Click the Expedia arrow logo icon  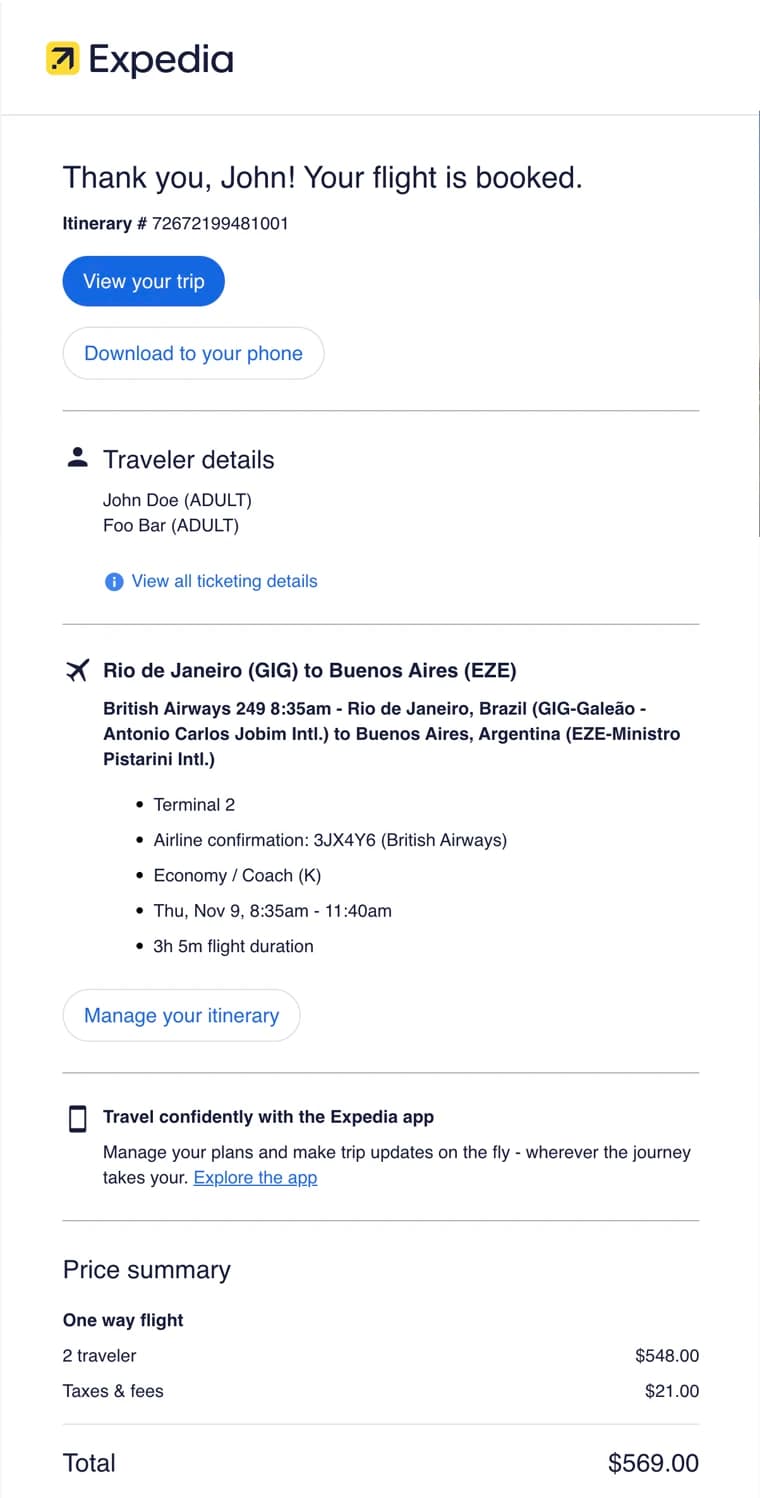point(62,60)
